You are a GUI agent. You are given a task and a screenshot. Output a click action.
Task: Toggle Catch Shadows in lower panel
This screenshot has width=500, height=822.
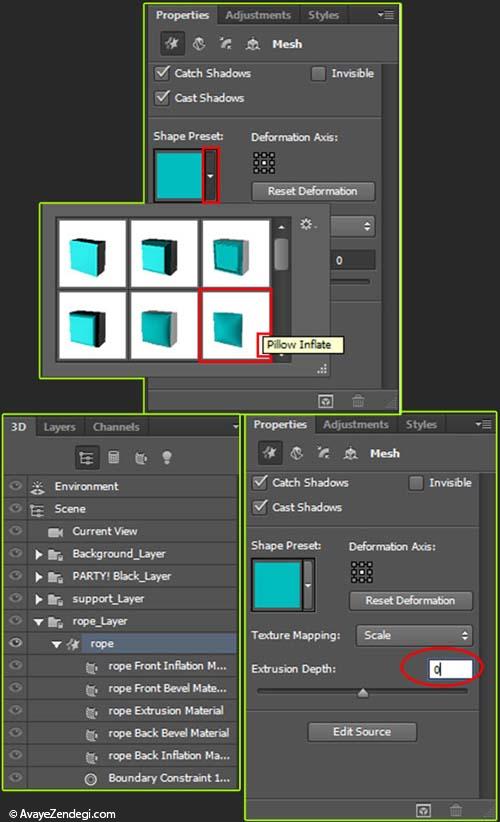260,482
